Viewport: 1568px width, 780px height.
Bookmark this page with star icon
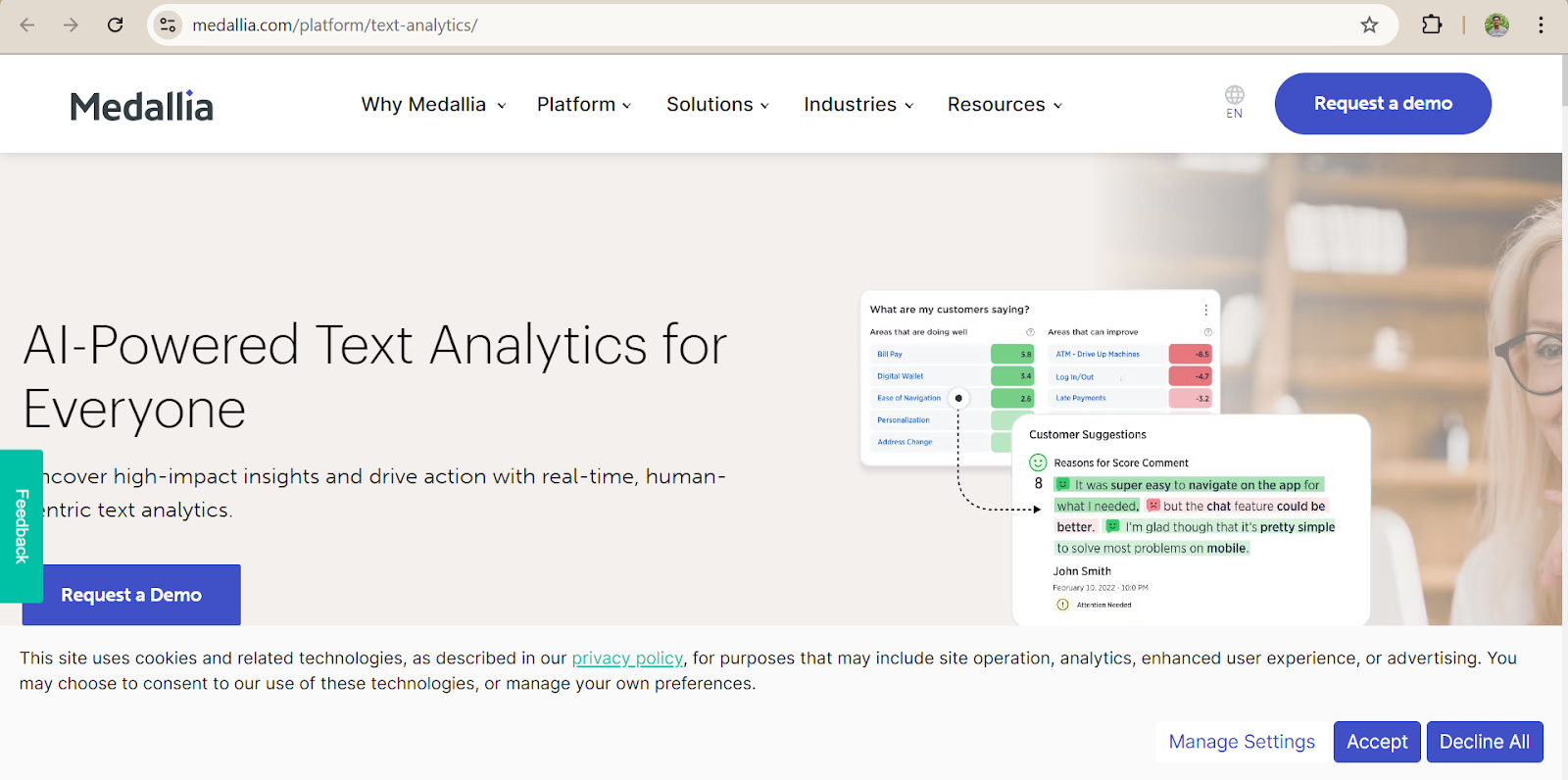click(1369, 25)
